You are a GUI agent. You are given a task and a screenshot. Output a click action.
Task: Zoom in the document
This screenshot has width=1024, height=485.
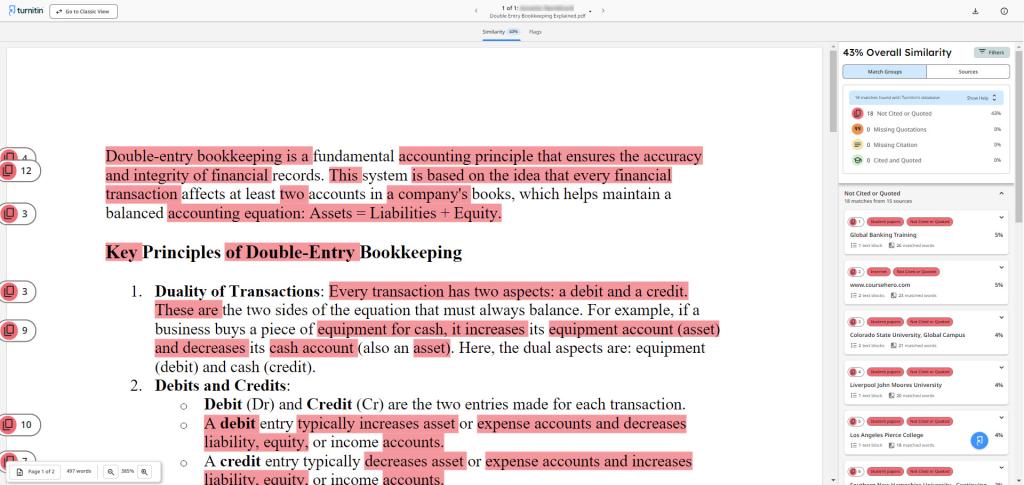[x=144, y=471]
